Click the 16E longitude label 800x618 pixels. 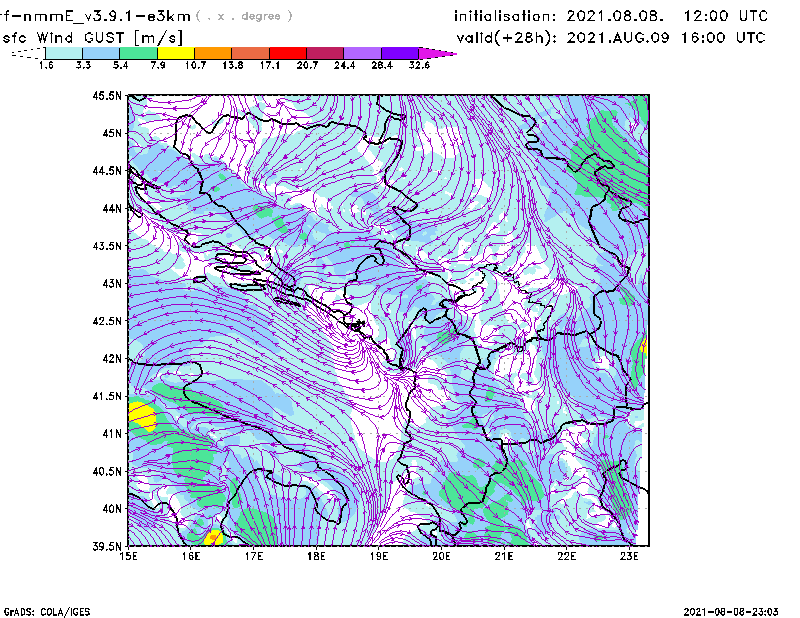pyautogui.click(x=191, y=556)
